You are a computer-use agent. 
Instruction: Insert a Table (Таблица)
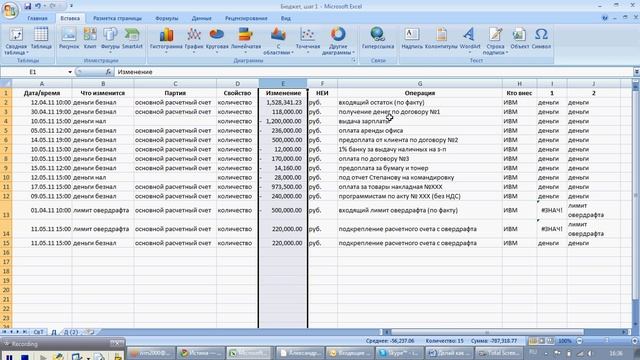click(x=41, y=38)
